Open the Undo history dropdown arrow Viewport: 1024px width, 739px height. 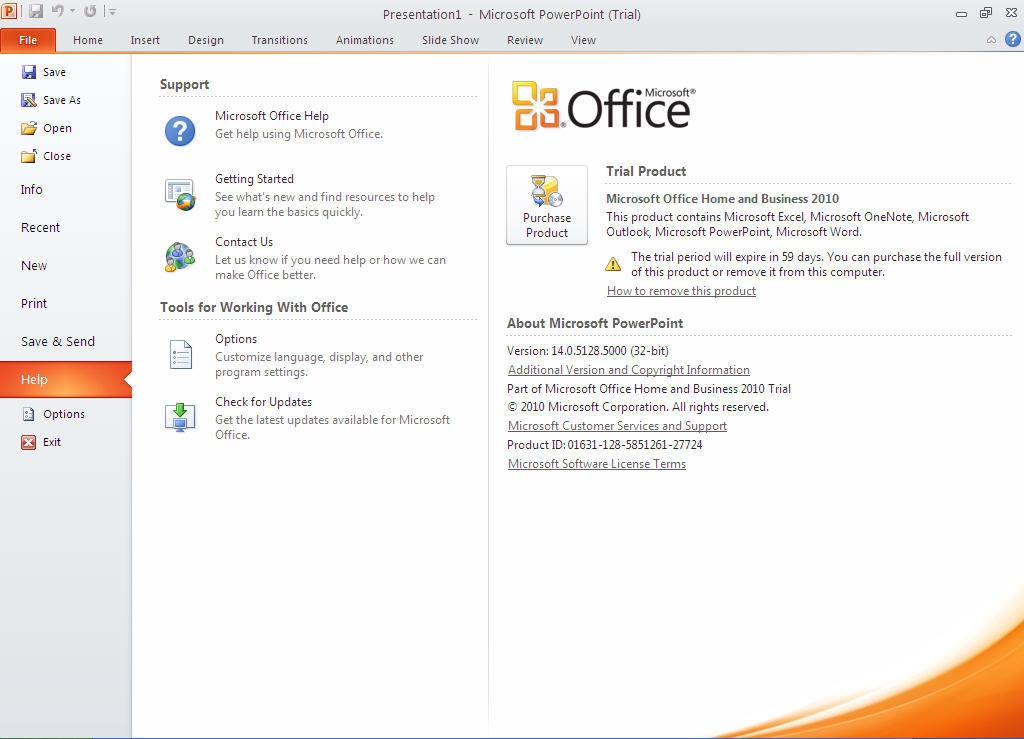point(72,12)
